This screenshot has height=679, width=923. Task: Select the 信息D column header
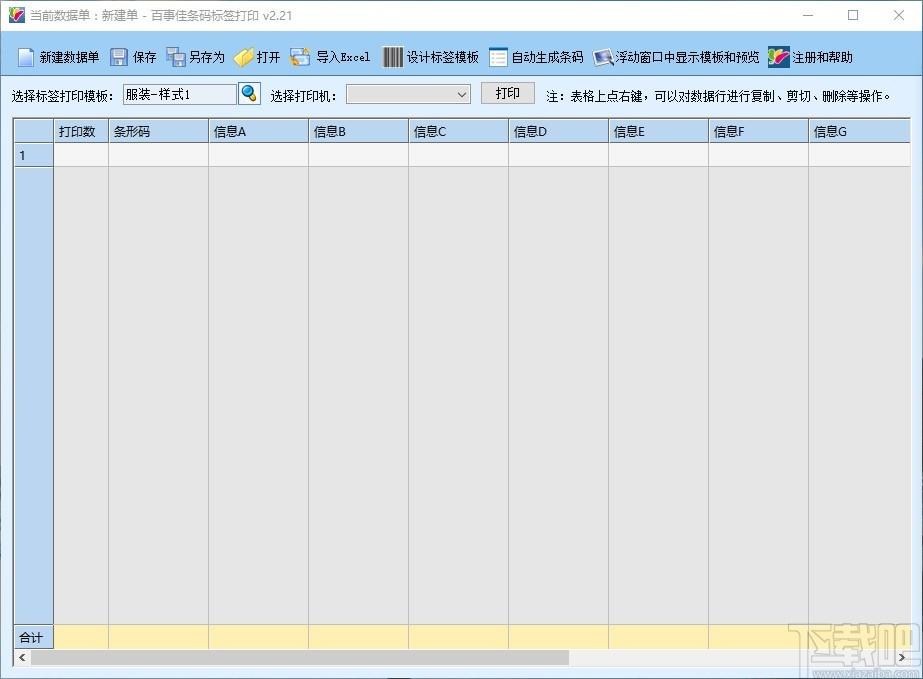pyautogui.click(x=559, y=131)
